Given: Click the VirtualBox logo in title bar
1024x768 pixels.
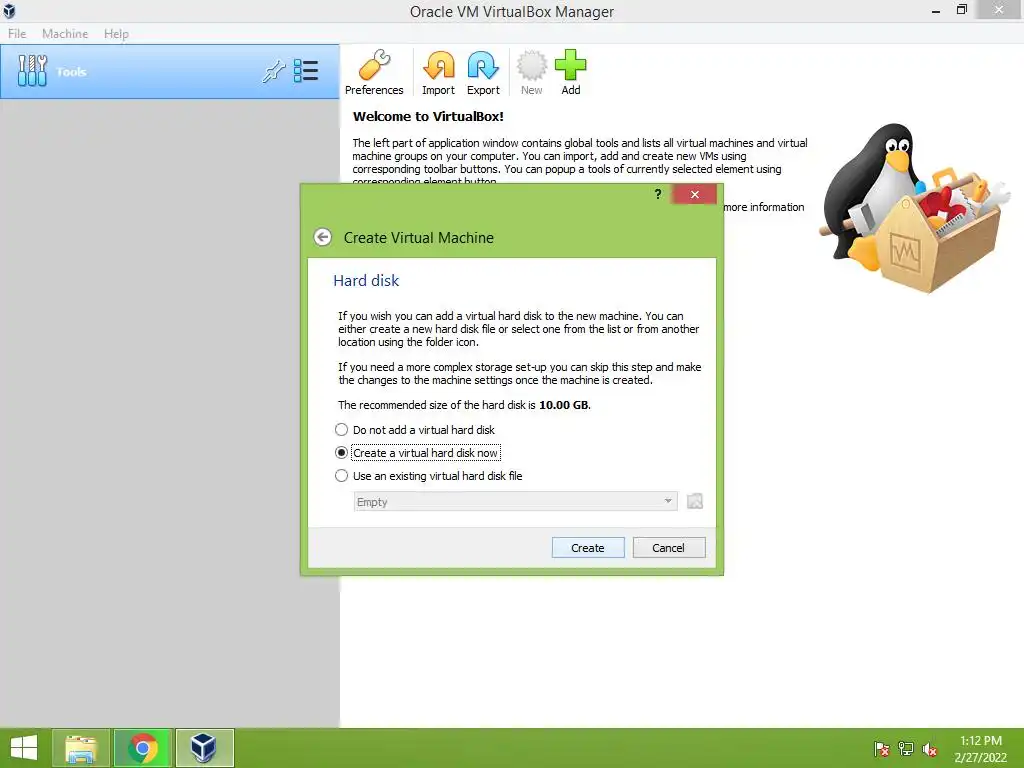Looking at the screenshot, I should click(9, 11).
